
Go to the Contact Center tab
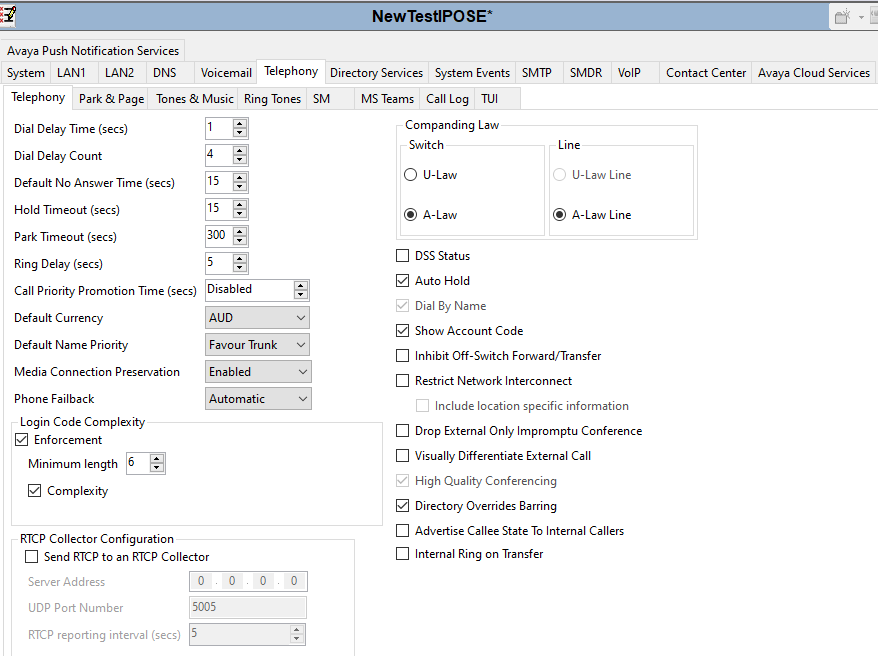706,73
